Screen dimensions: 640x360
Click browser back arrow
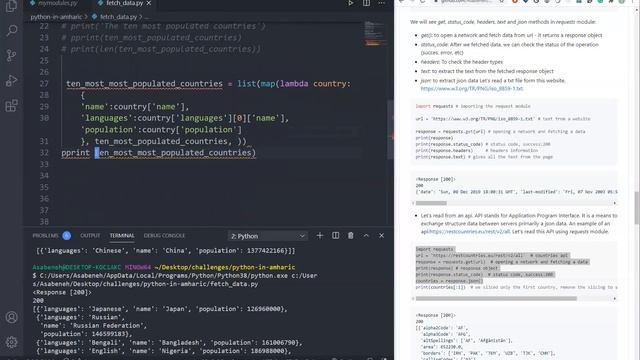(402, 2)
